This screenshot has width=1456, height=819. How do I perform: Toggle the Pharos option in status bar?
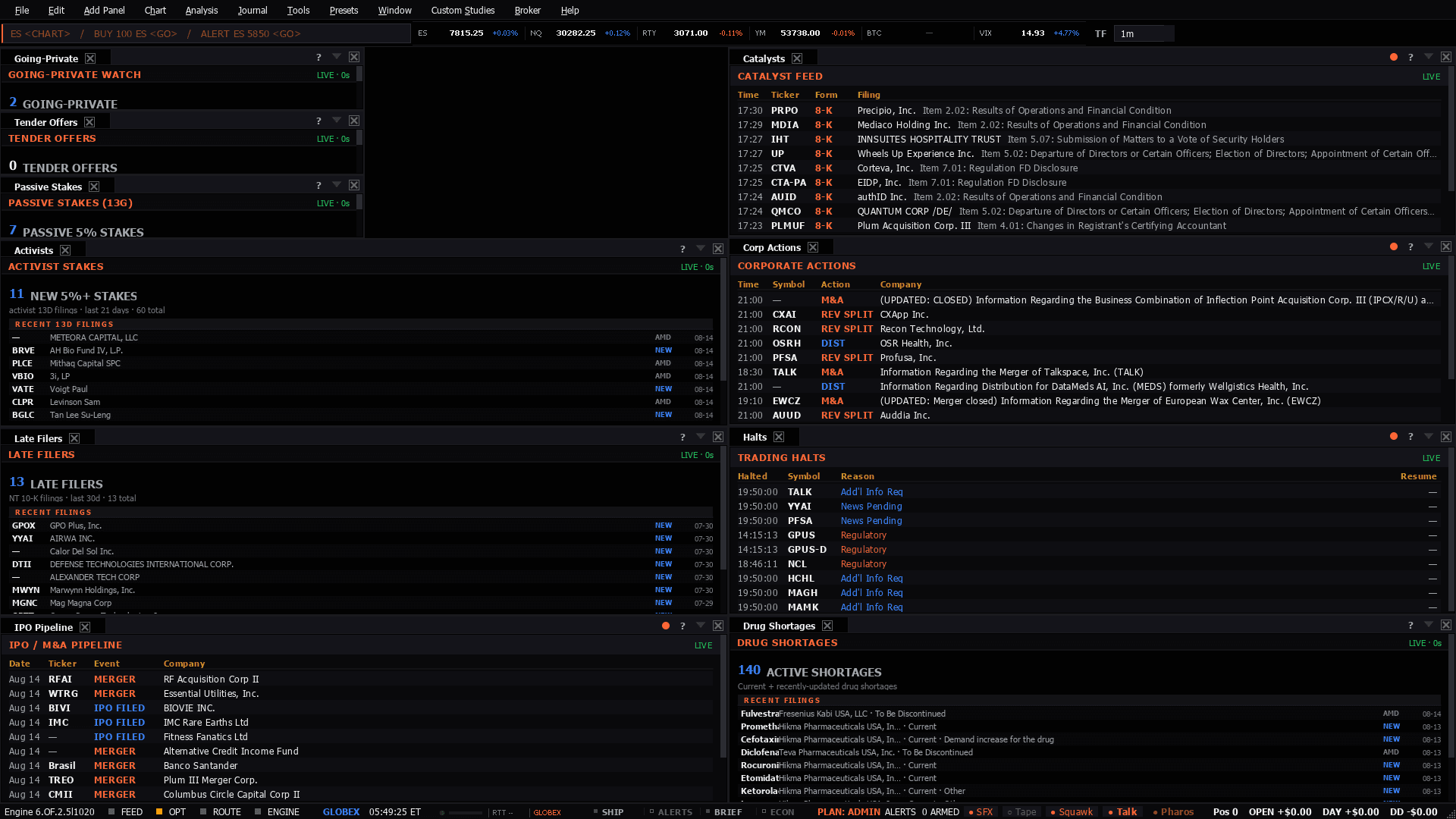(x=1173, y=811)
